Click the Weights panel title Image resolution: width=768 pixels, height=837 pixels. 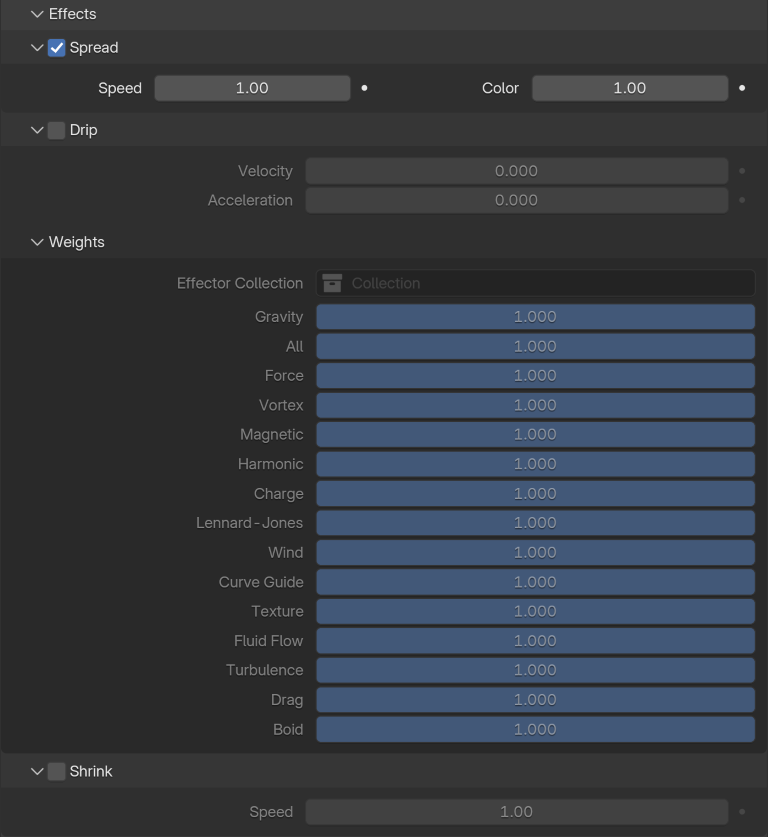(x=77, y=242)
